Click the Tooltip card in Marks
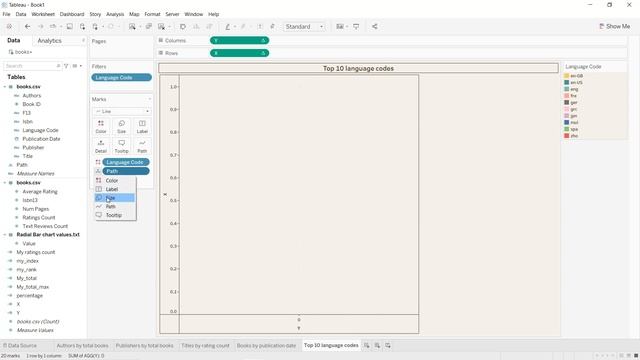640x360 pixels. pyautogui.click(x=122, y=146)
